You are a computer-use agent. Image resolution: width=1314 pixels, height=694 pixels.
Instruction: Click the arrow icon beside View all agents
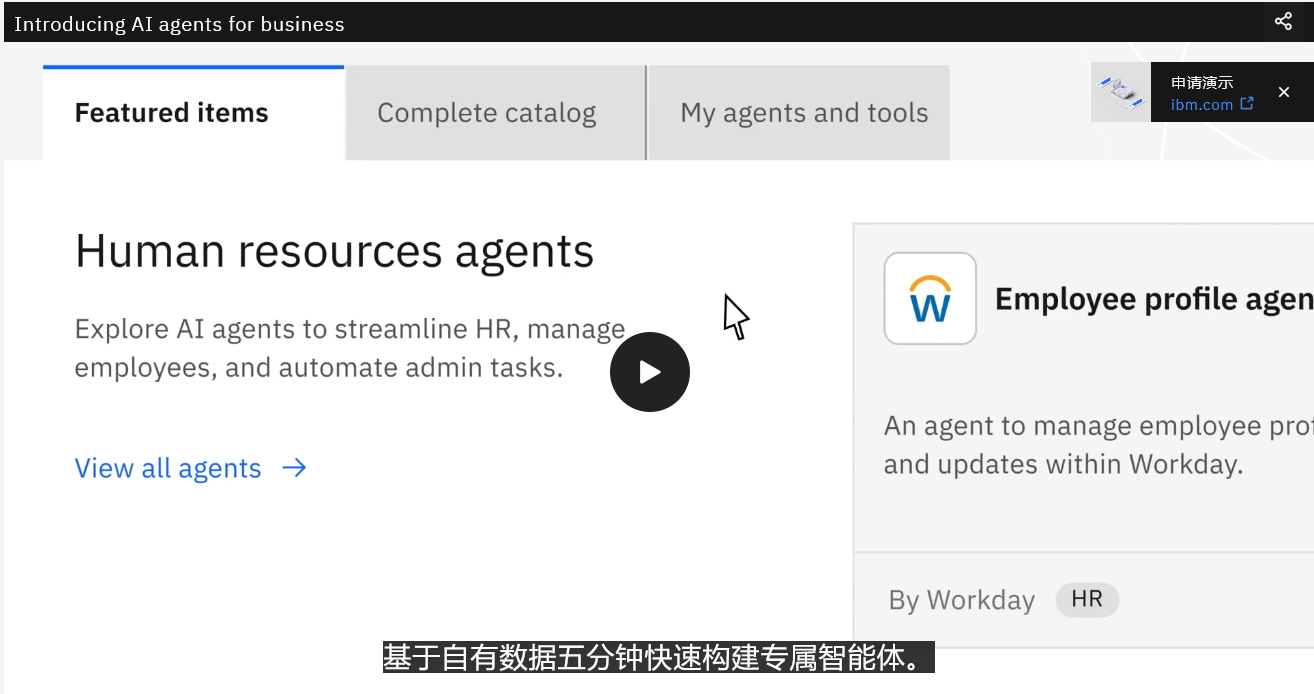[294, 468]
